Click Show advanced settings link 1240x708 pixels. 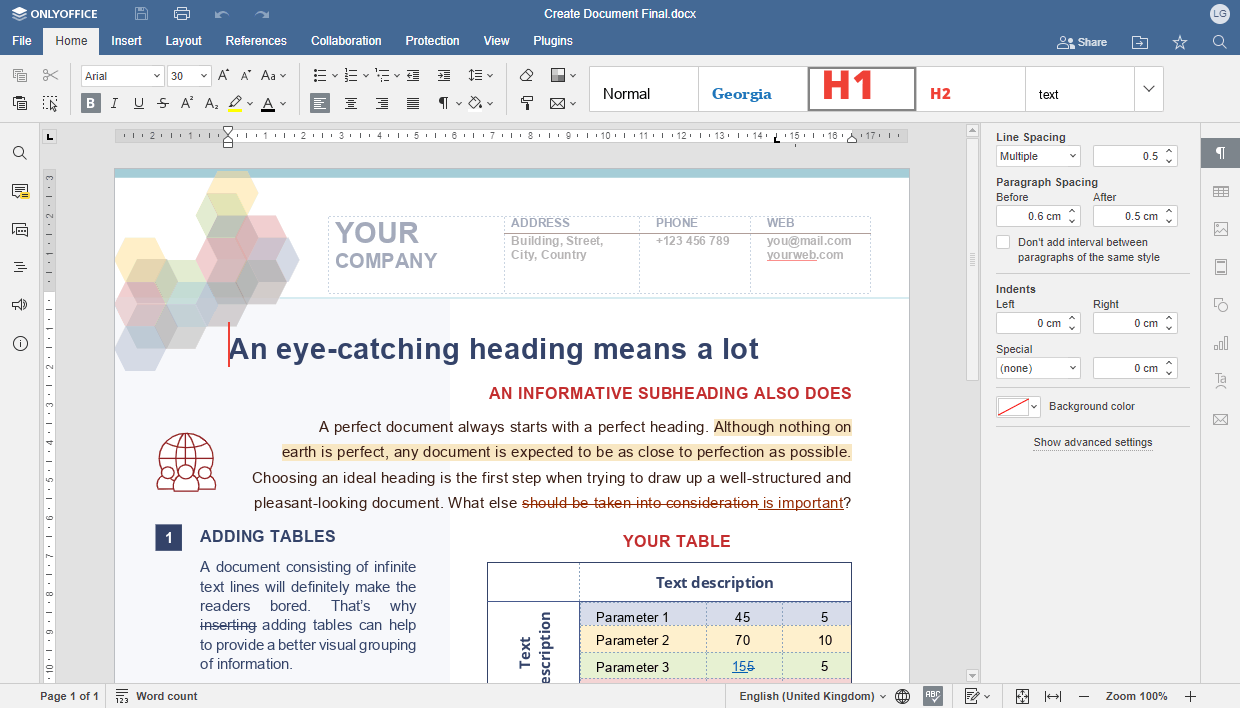[x=1093, y=442]
